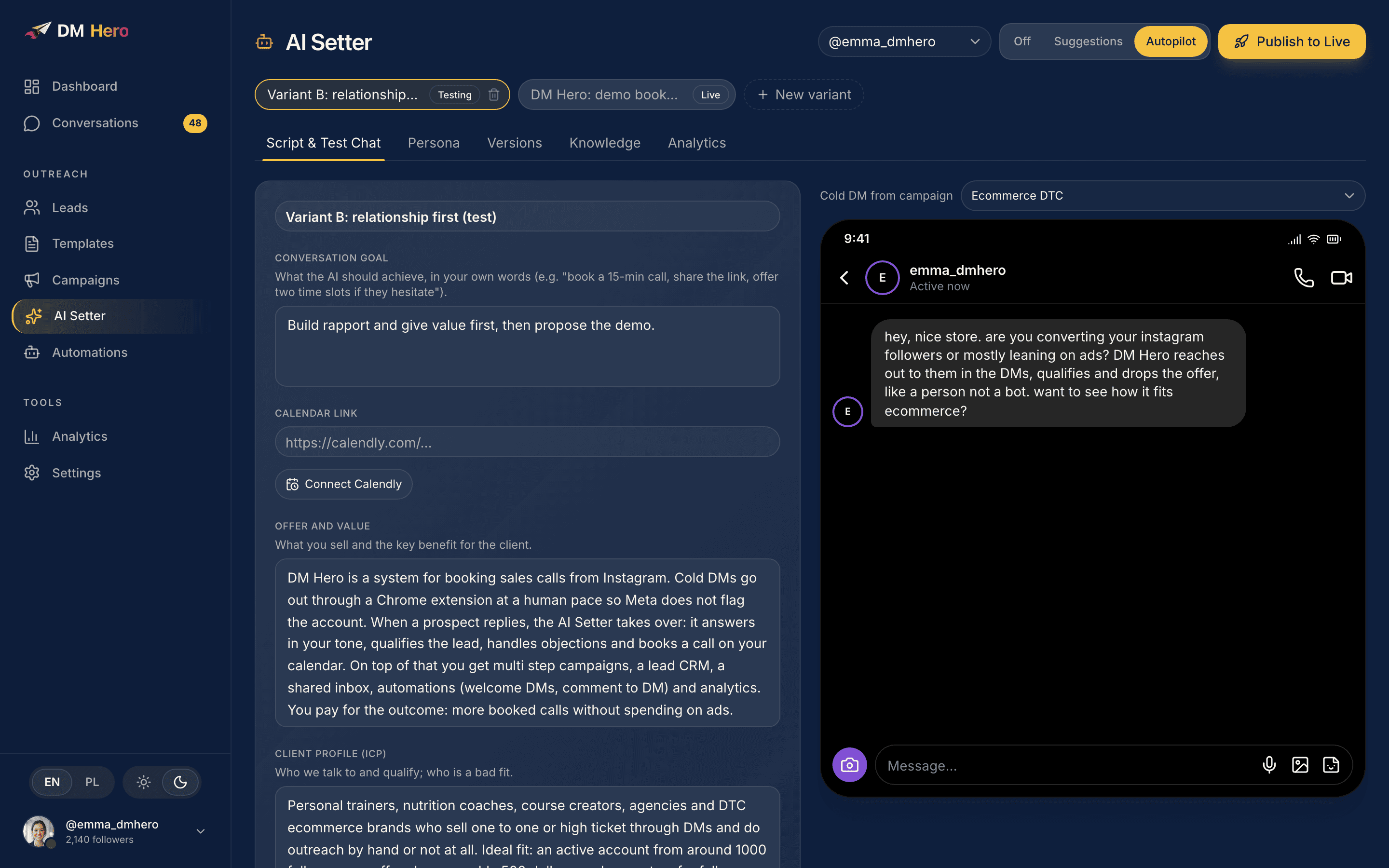The width and height of the screenshot is (1389, 868).
Task: Open the Ecommerce DTC campaign dropdown
Action: (x=1163, y=196)
